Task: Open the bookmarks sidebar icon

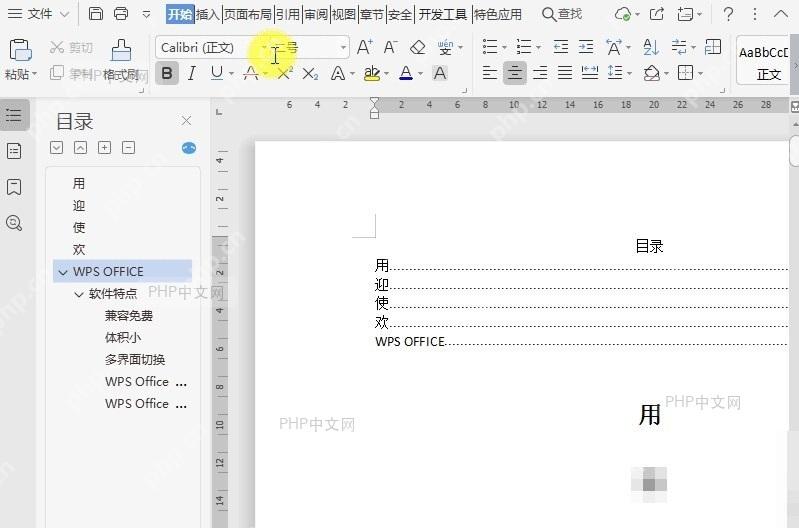Action: (14, 187)
